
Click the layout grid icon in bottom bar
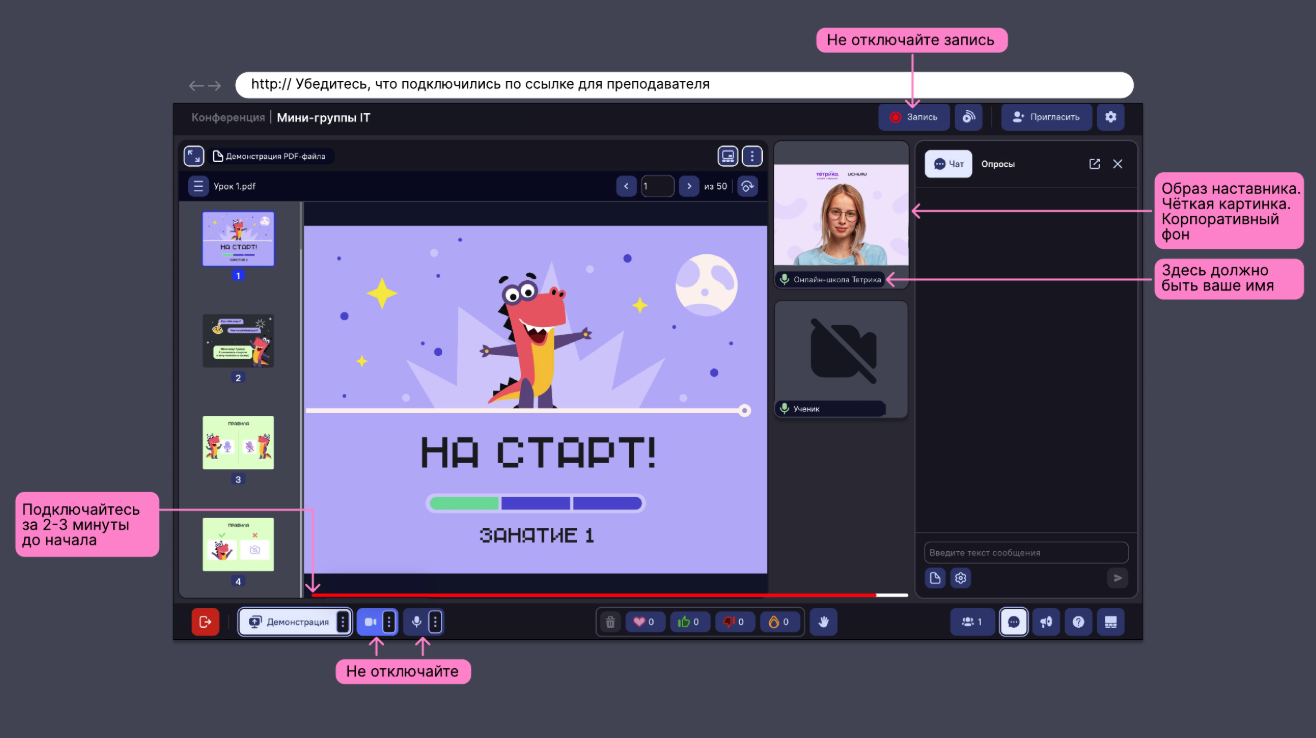(1111, 622)
